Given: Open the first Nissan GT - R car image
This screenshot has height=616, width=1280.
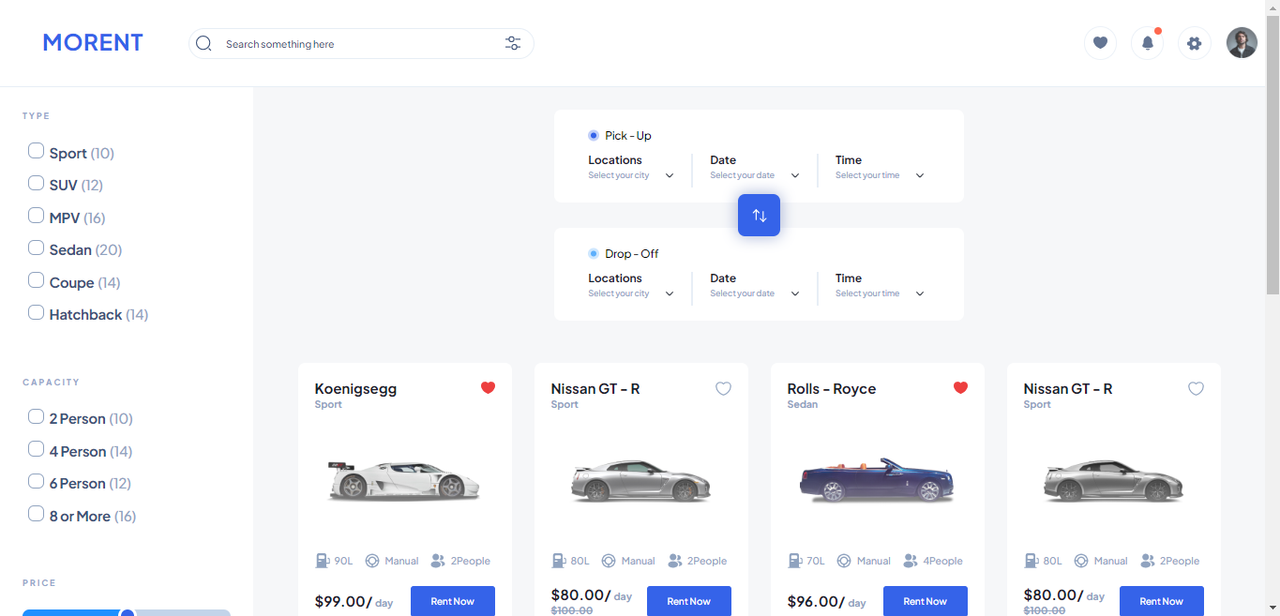Looking at the screenshot, I should pos(641,480).
